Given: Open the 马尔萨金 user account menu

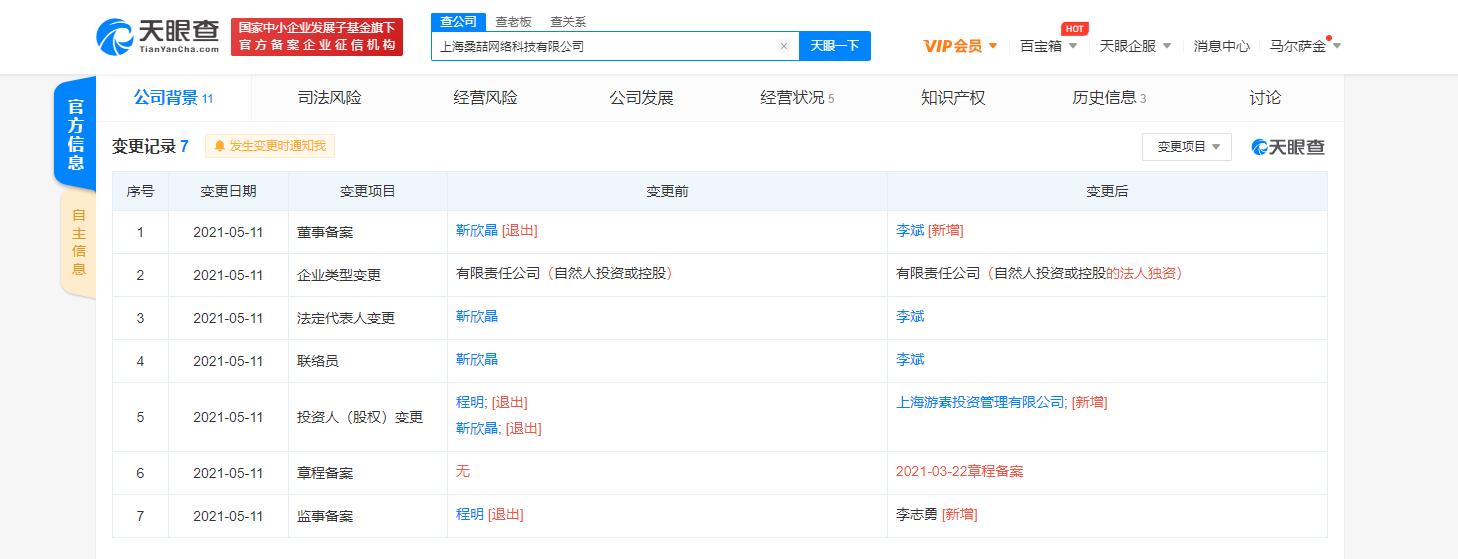Looking at the screenshot, I should coord(1304,46).
